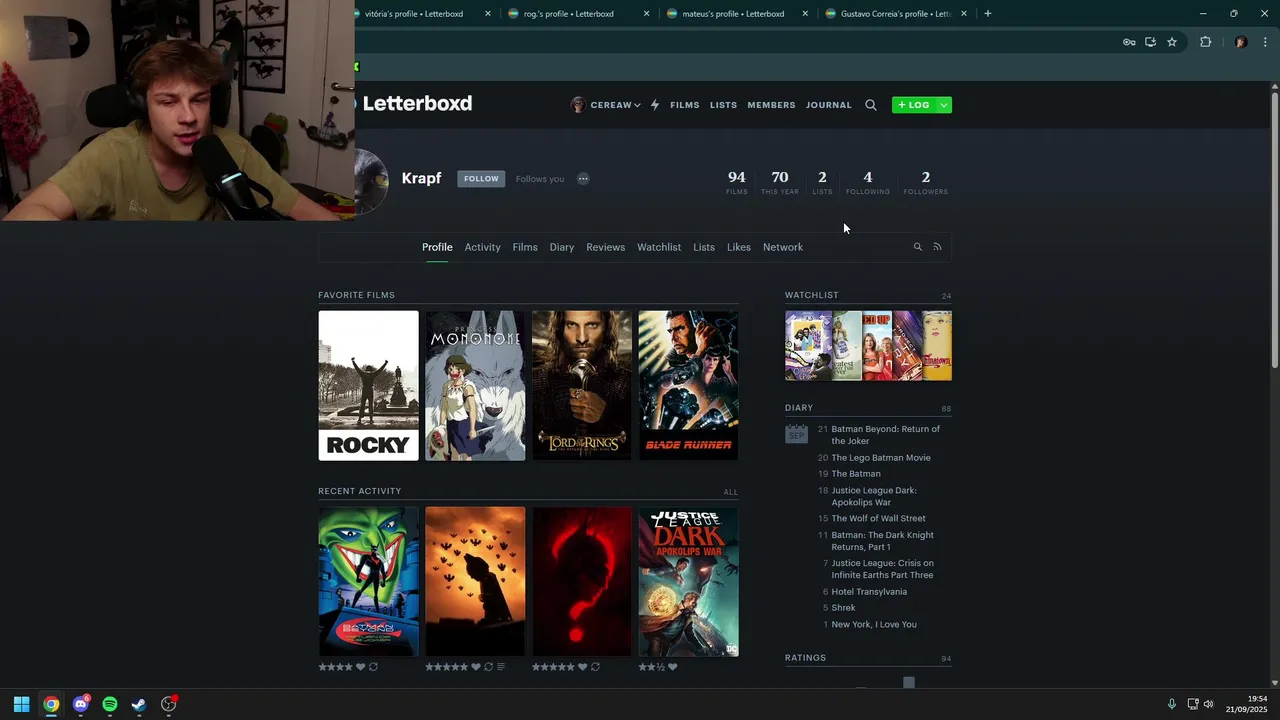
Task: Open the 4 FOLLOWING stat
Action: point(867,182)
